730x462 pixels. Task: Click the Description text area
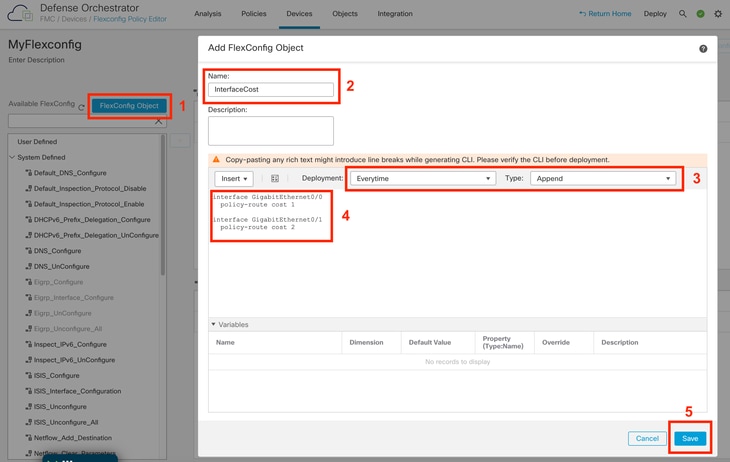pos(270,131)
